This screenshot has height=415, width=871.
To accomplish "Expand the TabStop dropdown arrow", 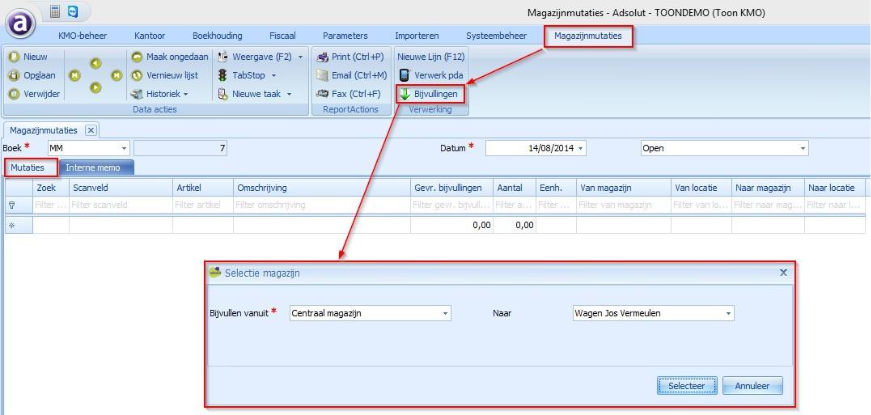I will 274,76.
